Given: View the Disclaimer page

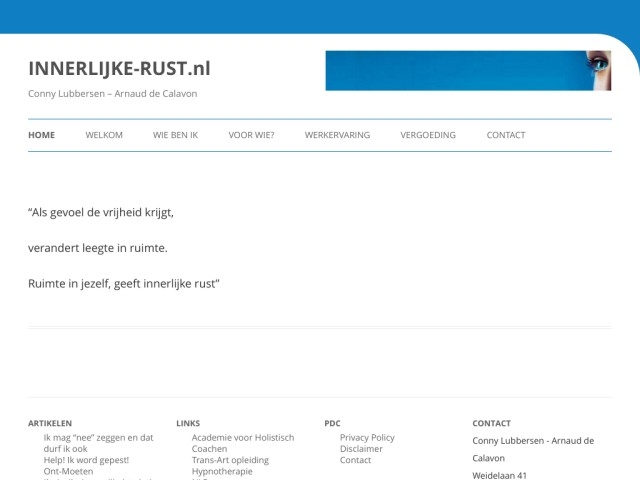Looking at the screenshot, I should [x=361, y=449].
